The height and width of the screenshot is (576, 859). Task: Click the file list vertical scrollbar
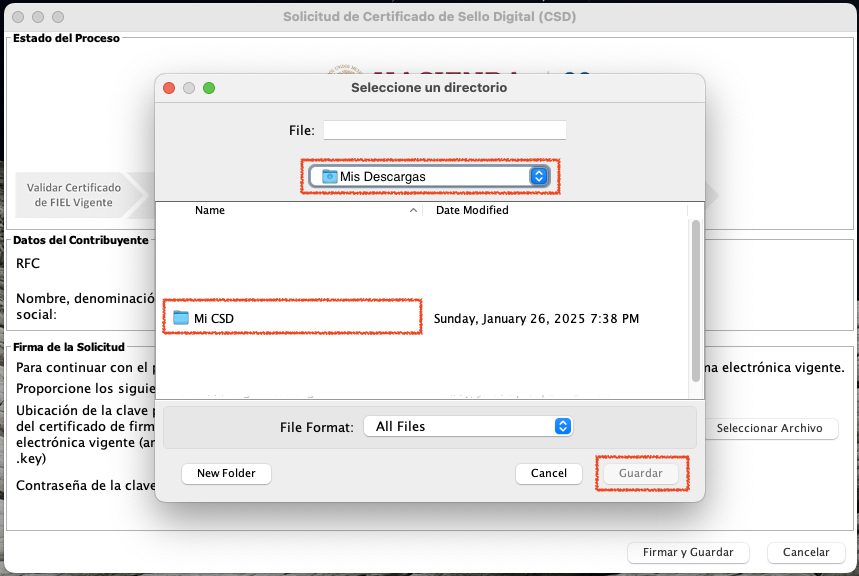pyautogui.click(x=696, y=300)
